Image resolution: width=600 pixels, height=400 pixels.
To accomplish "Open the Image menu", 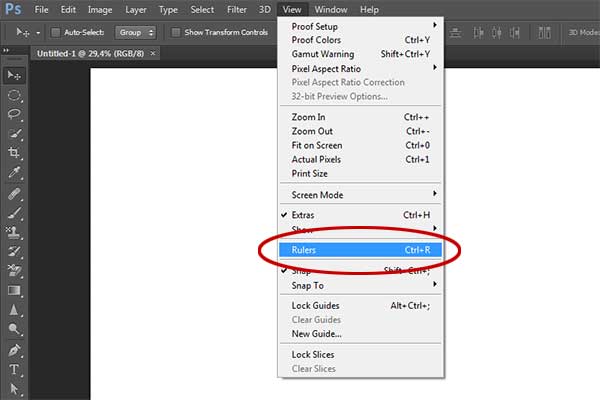I will click(x=100, y=10).
